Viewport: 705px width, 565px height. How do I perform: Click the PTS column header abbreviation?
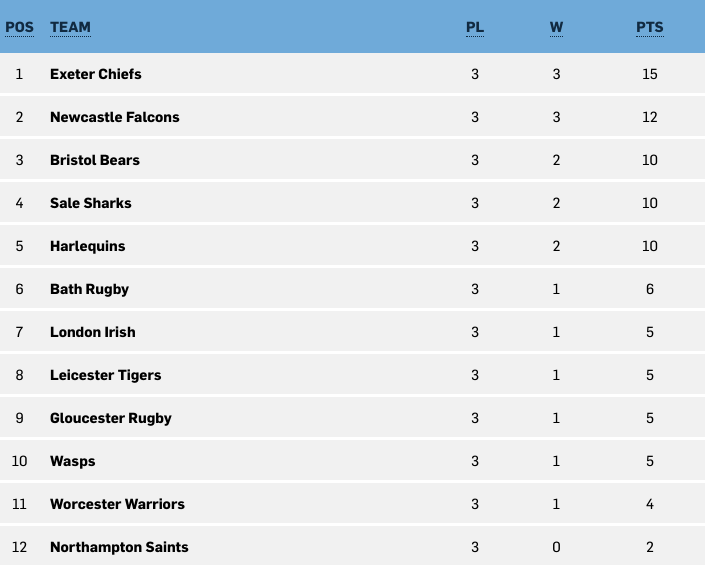coord(650,27)
